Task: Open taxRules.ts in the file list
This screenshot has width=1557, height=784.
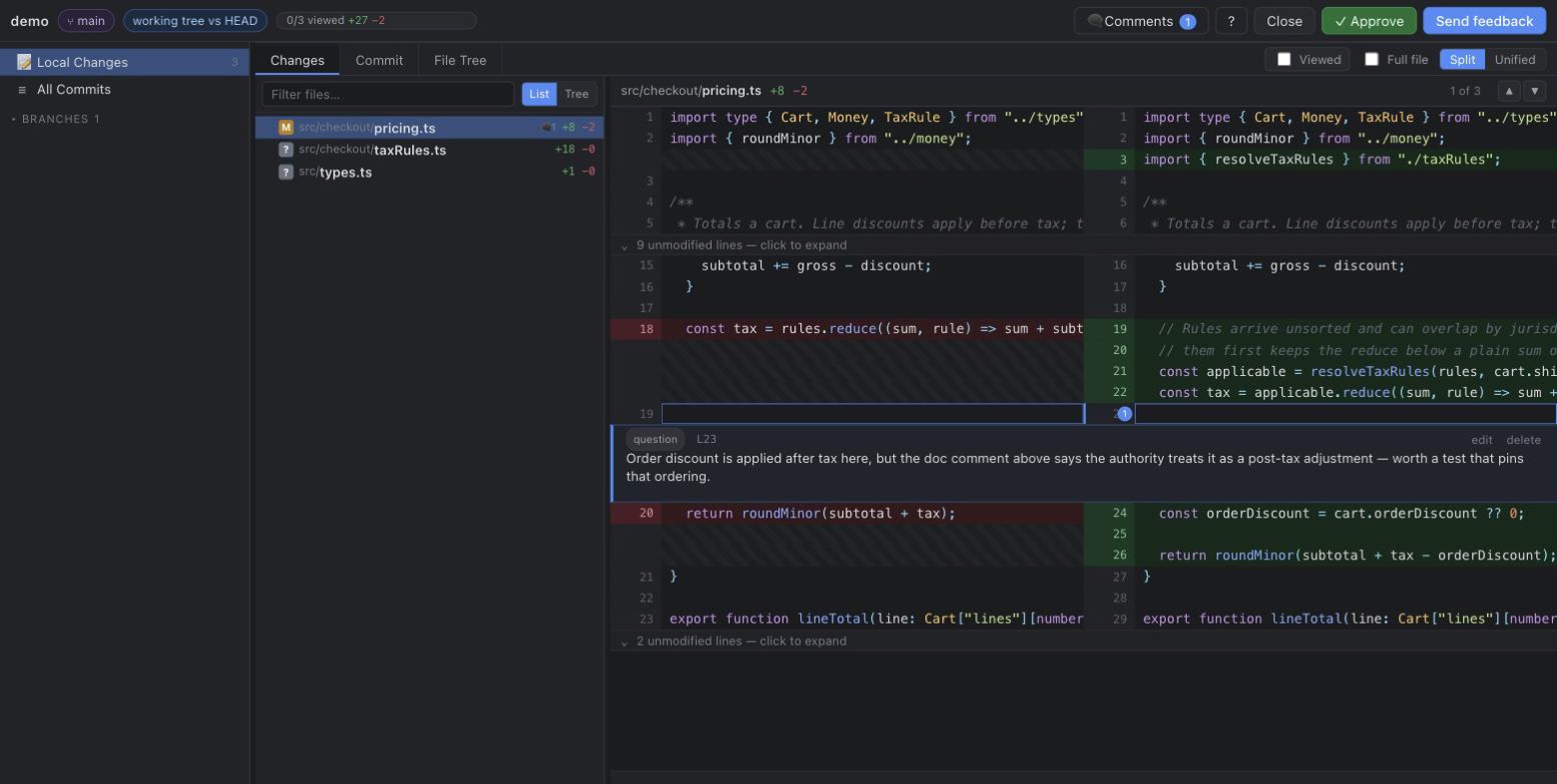Action: [x=429, y=150]
